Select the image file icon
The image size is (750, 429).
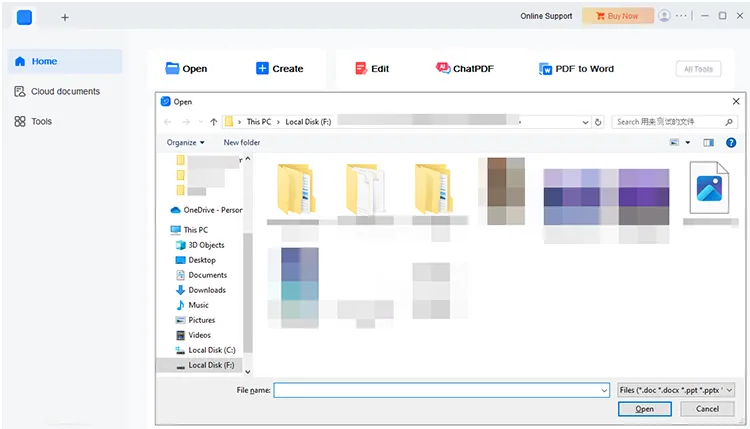click(709, 187)
